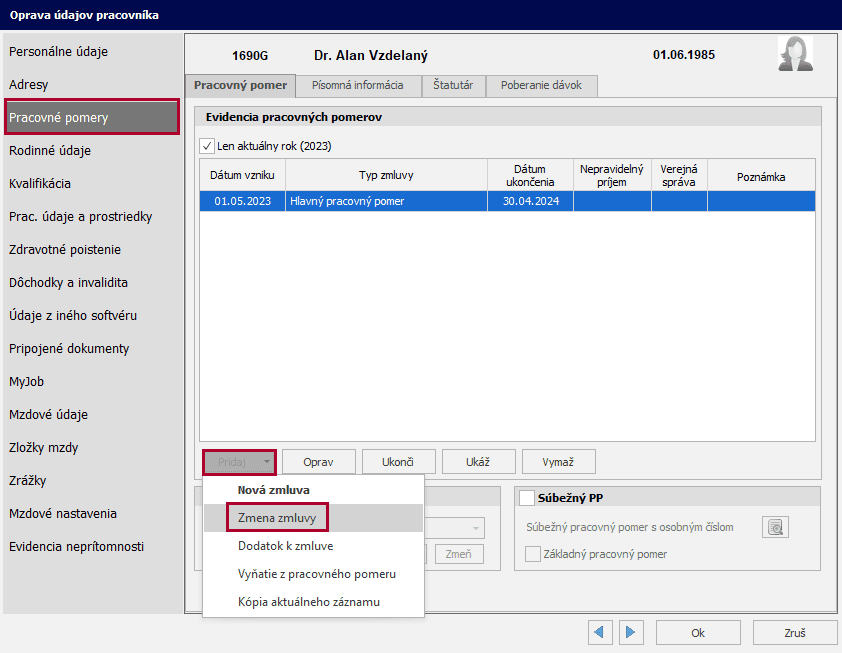Screen dimensions: 842x653
Task: Enable the Súbežný PP checkbox
Action: [x=526, y=498]
